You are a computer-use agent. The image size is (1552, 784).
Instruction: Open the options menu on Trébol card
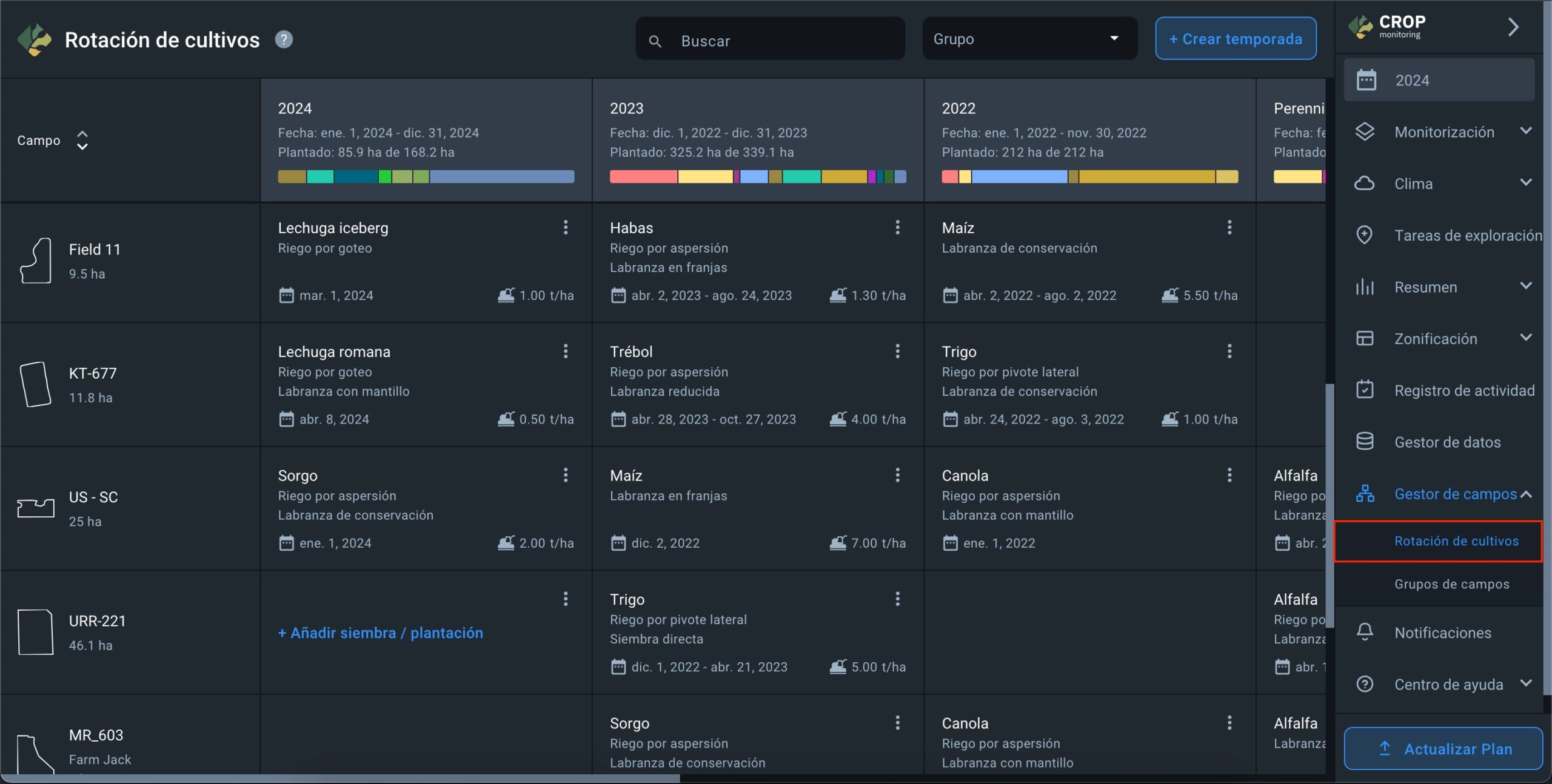click(897, 351)
